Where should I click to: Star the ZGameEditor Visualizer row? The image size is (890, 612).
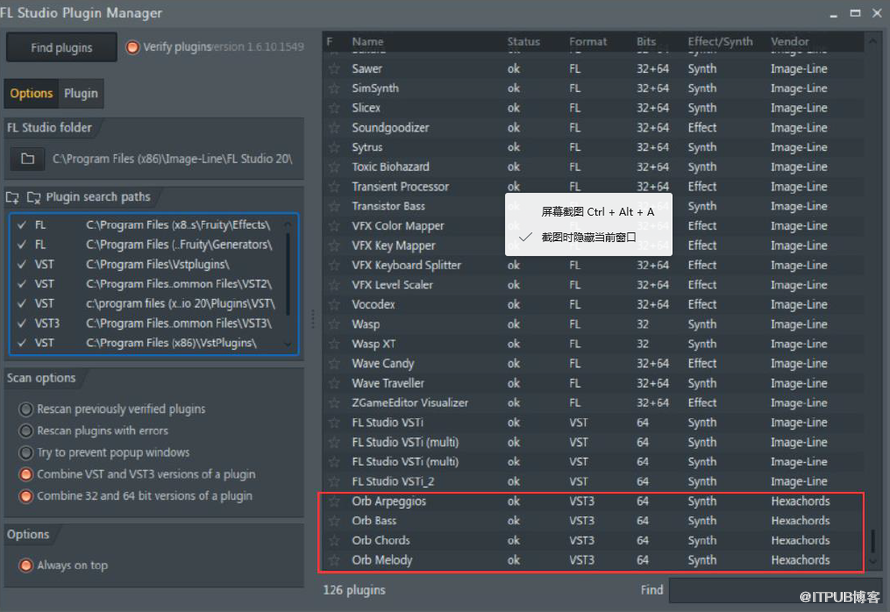pyautogui.click(x=334, y=403)
